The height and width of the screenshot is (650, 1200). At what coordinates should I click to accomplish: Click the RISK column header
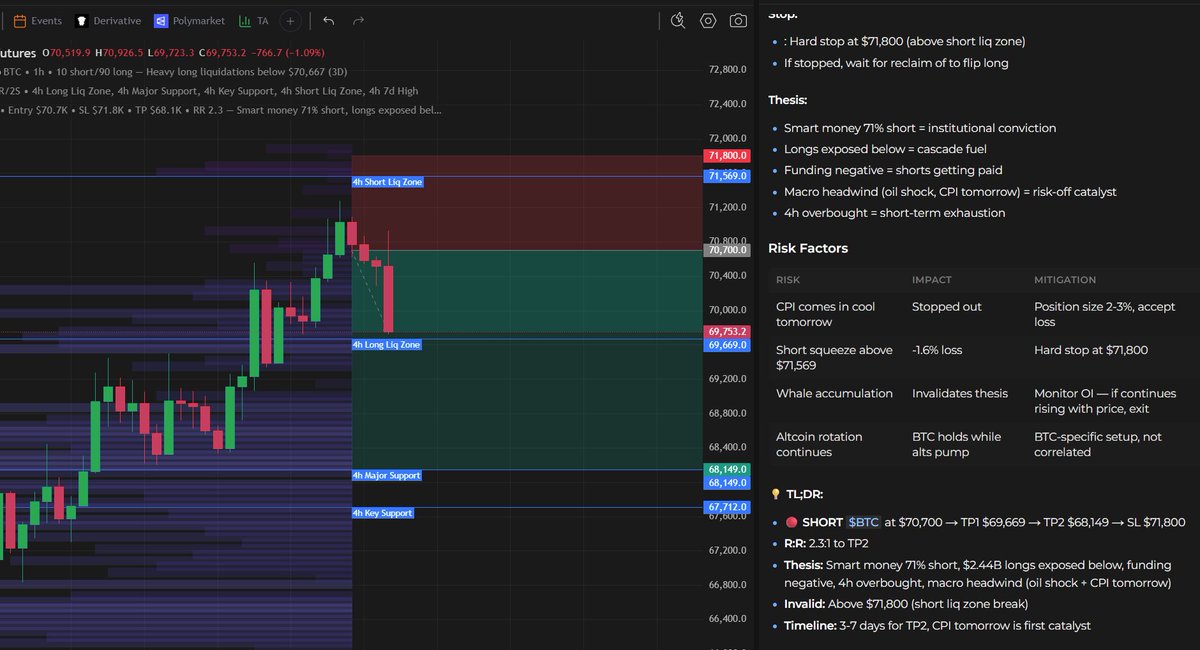(788, 280)
